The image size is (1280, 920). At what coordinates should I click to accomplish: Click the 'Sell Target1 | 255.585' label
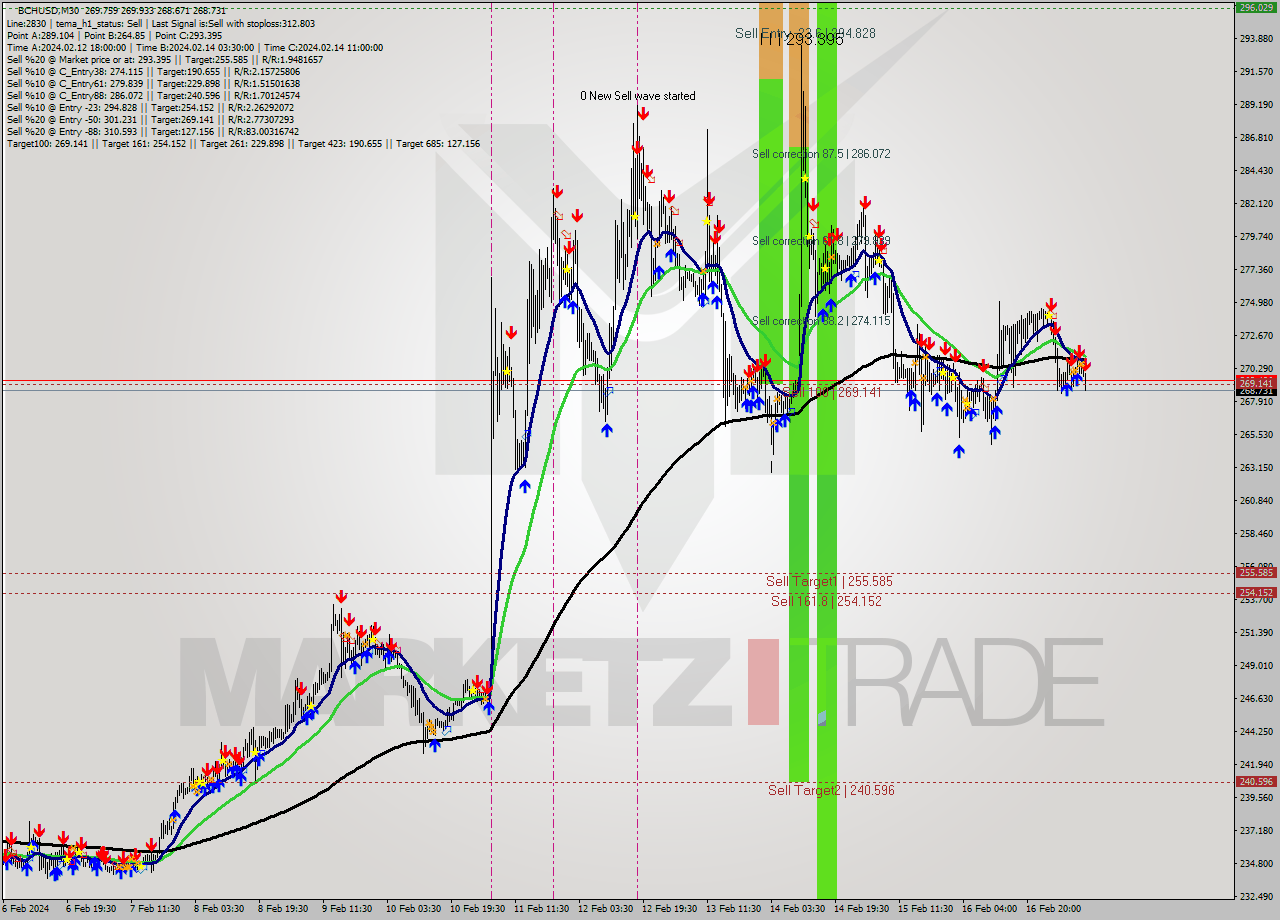[829, 581]
